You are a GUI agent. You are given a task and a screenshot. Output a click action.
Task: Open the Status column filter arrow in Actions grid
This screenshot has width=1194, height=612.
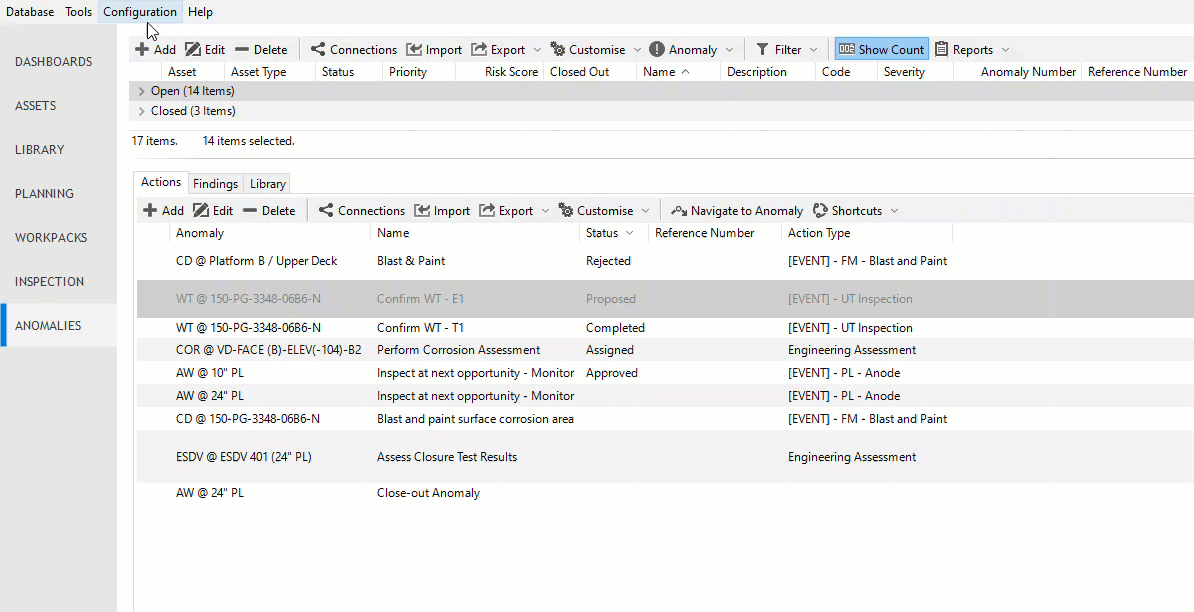pos(630,233)
